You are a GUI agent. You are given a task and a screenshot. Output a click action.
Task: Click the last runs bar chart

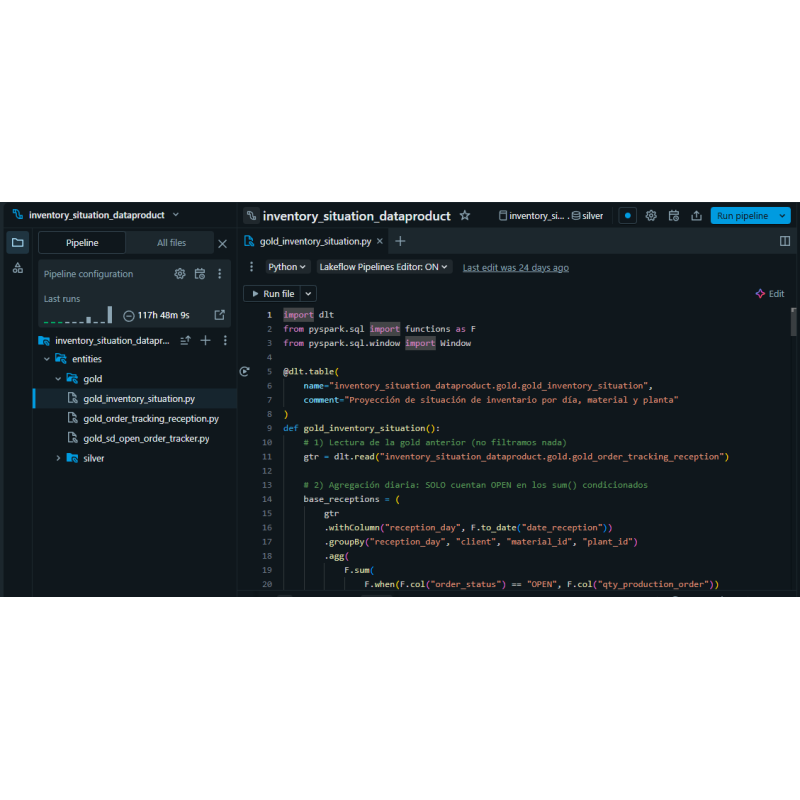(x=78, y=314)
